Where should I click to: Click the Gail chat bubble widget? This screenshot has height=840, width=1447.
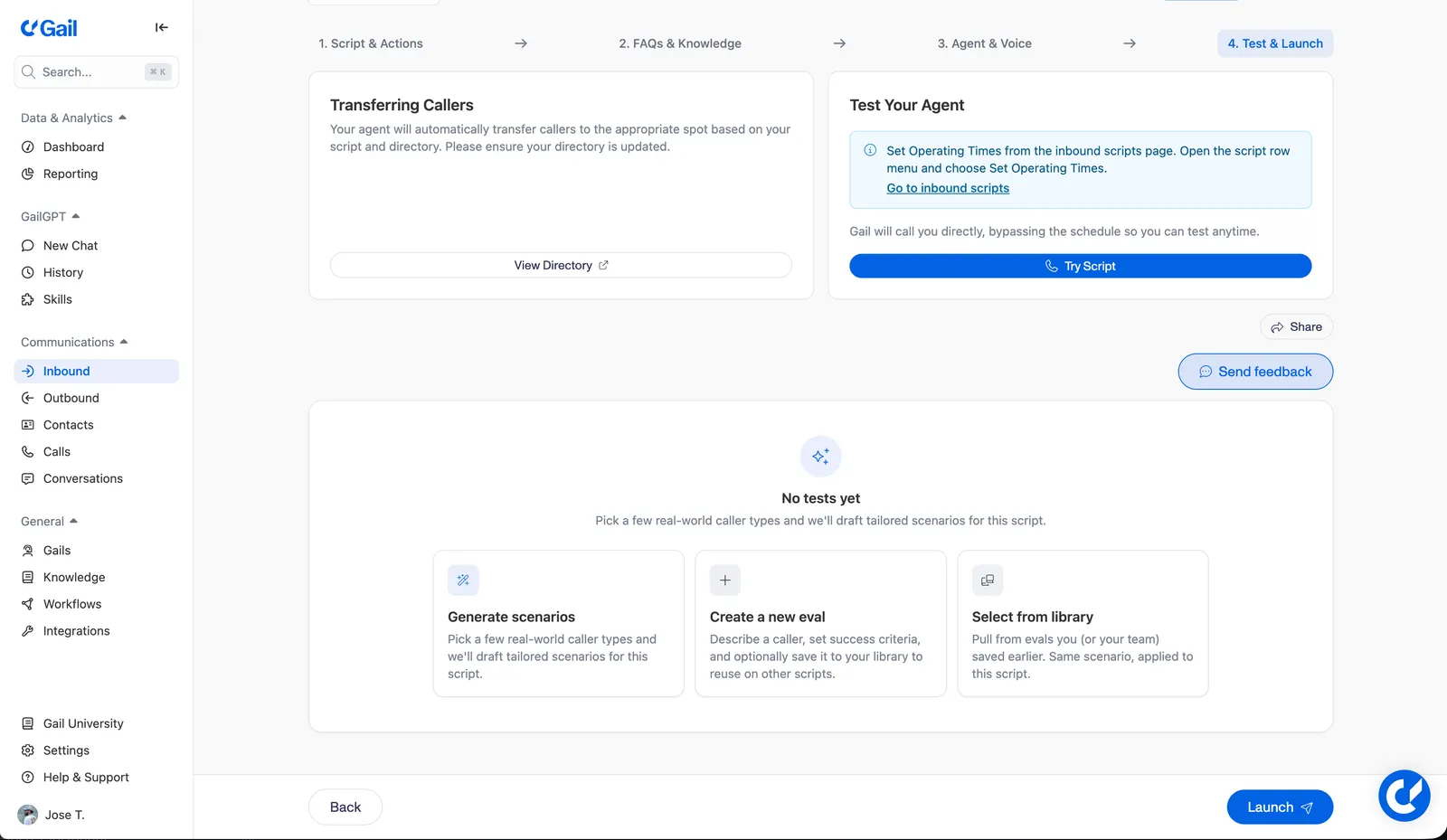pyautogui.click(x=1404, y=796)
